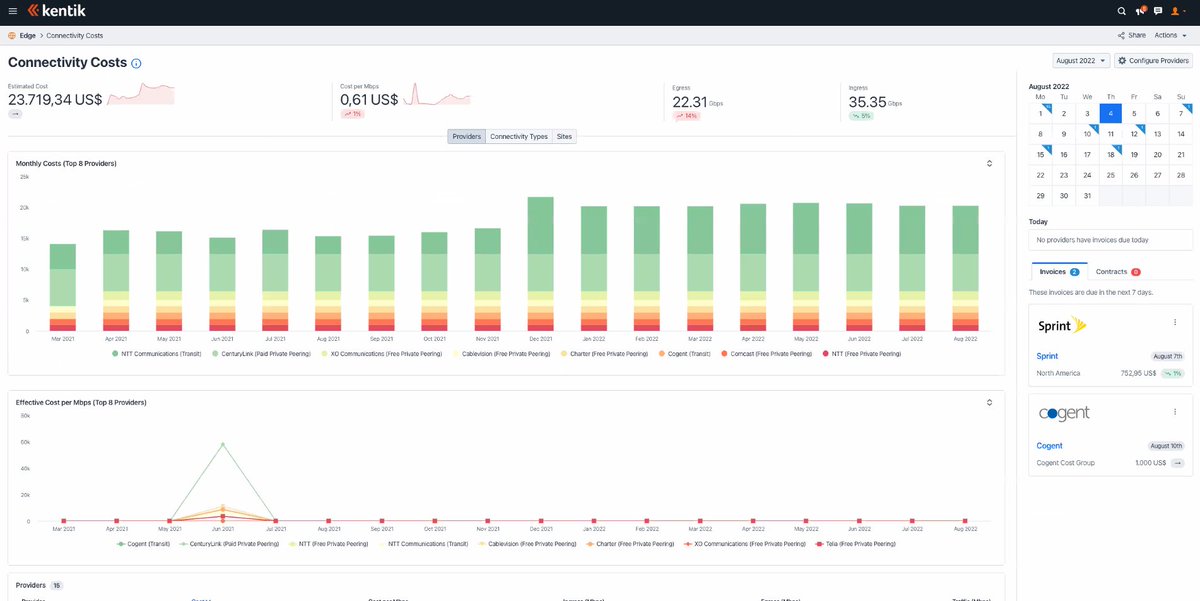Select August 10 on the calendar
Screen dimensions: 1200x601
(x=1088, y=134)
